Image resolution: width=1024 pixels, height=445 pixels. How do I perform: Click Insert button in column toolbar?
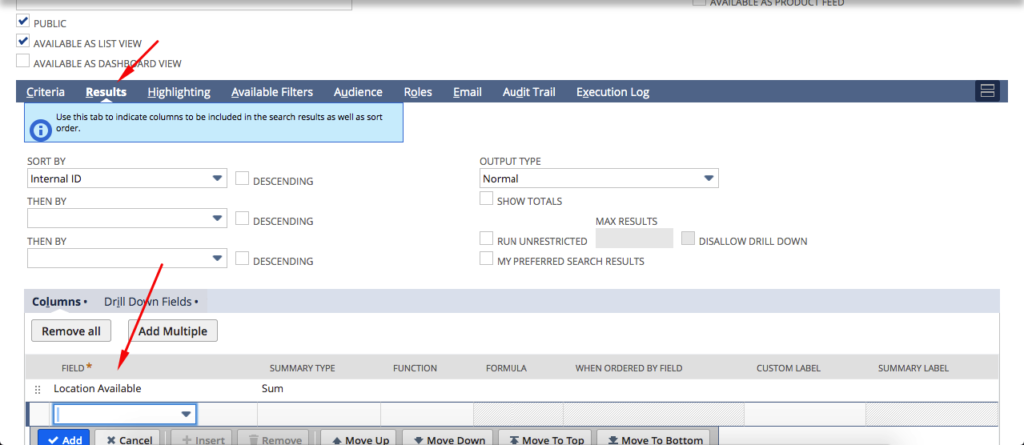coord(201,438)
